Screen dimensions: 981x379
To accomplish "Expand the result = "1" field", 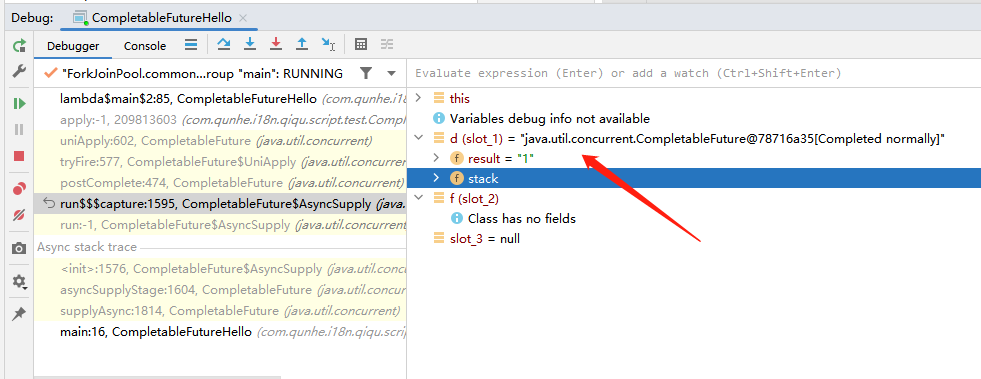I will (x=437, y=159).
